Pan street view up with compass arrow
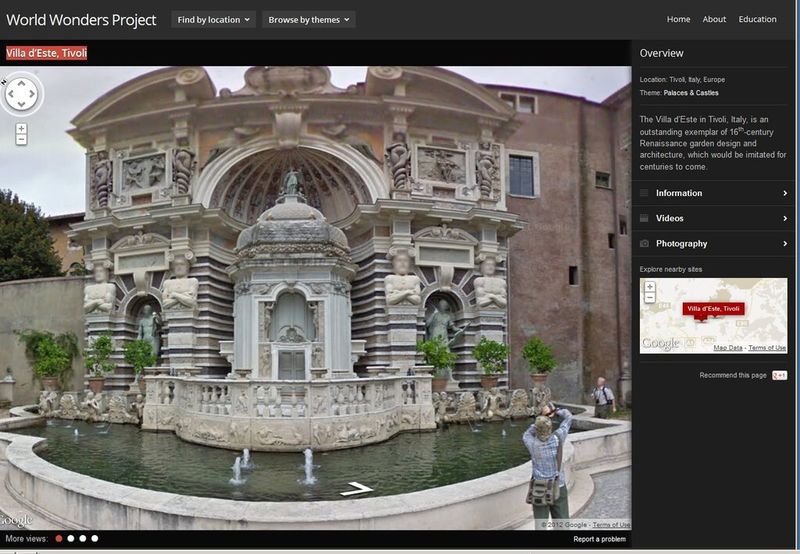Screen dimensions: 800x554 (x=21, y=83)
